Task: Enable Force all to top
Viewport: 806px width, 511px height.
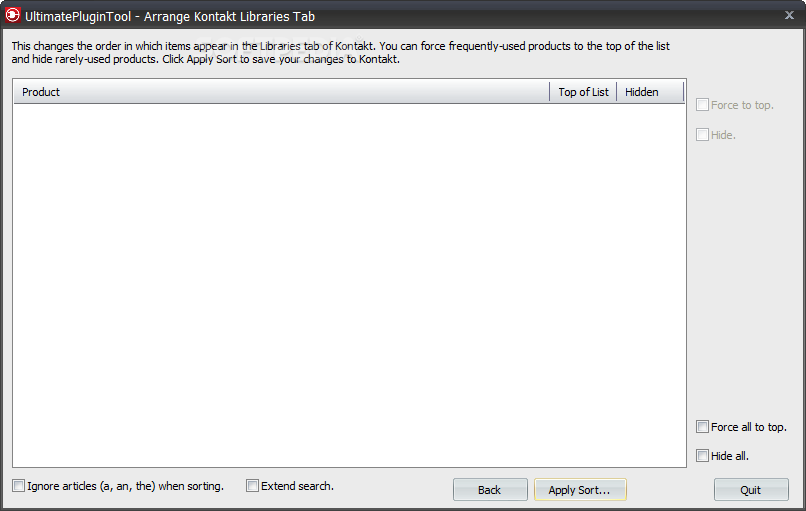Action: (702, 427)
